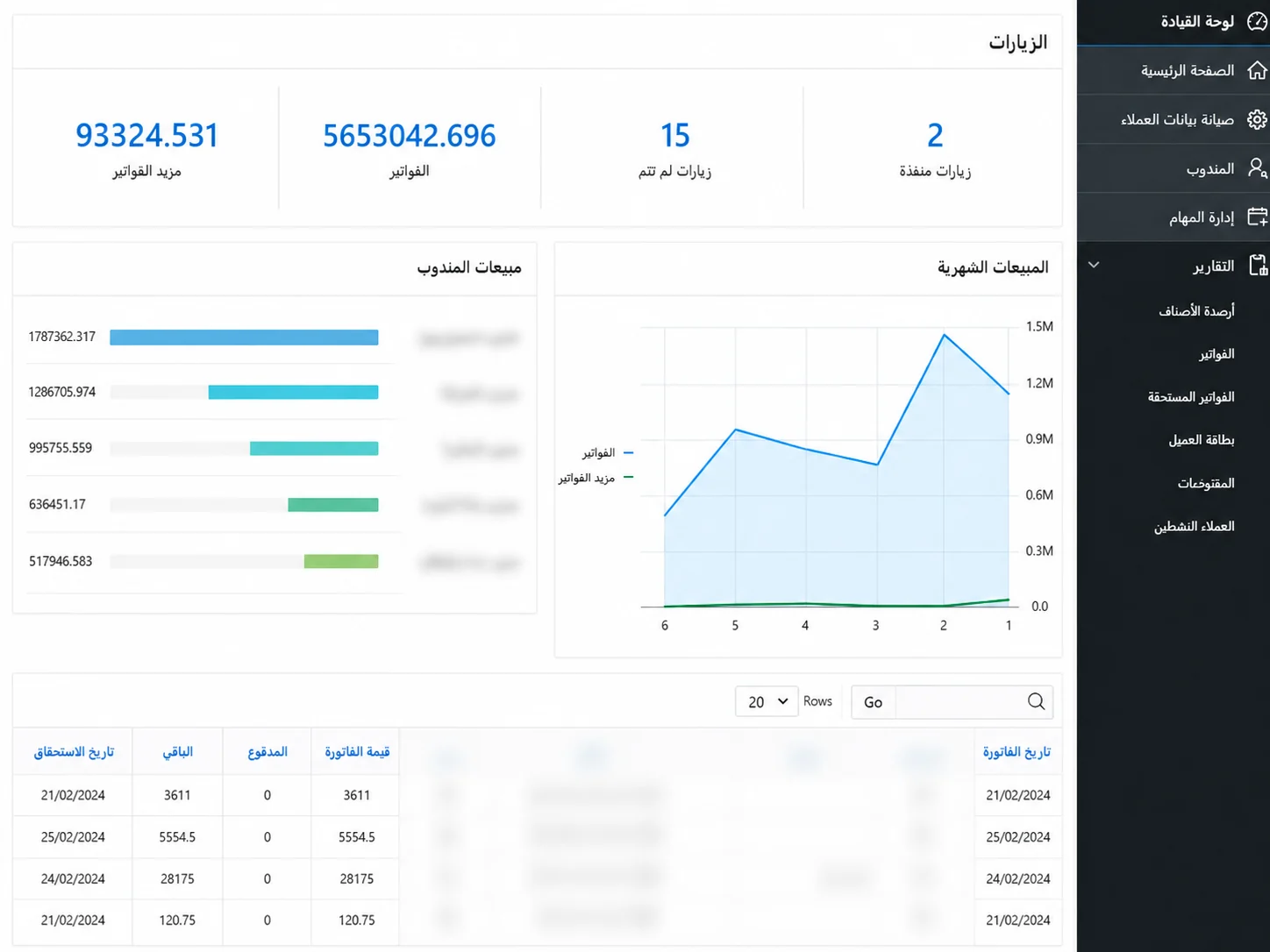
Task: Click مبيعات المندوب panel title
Action: (x=469, y=267)
